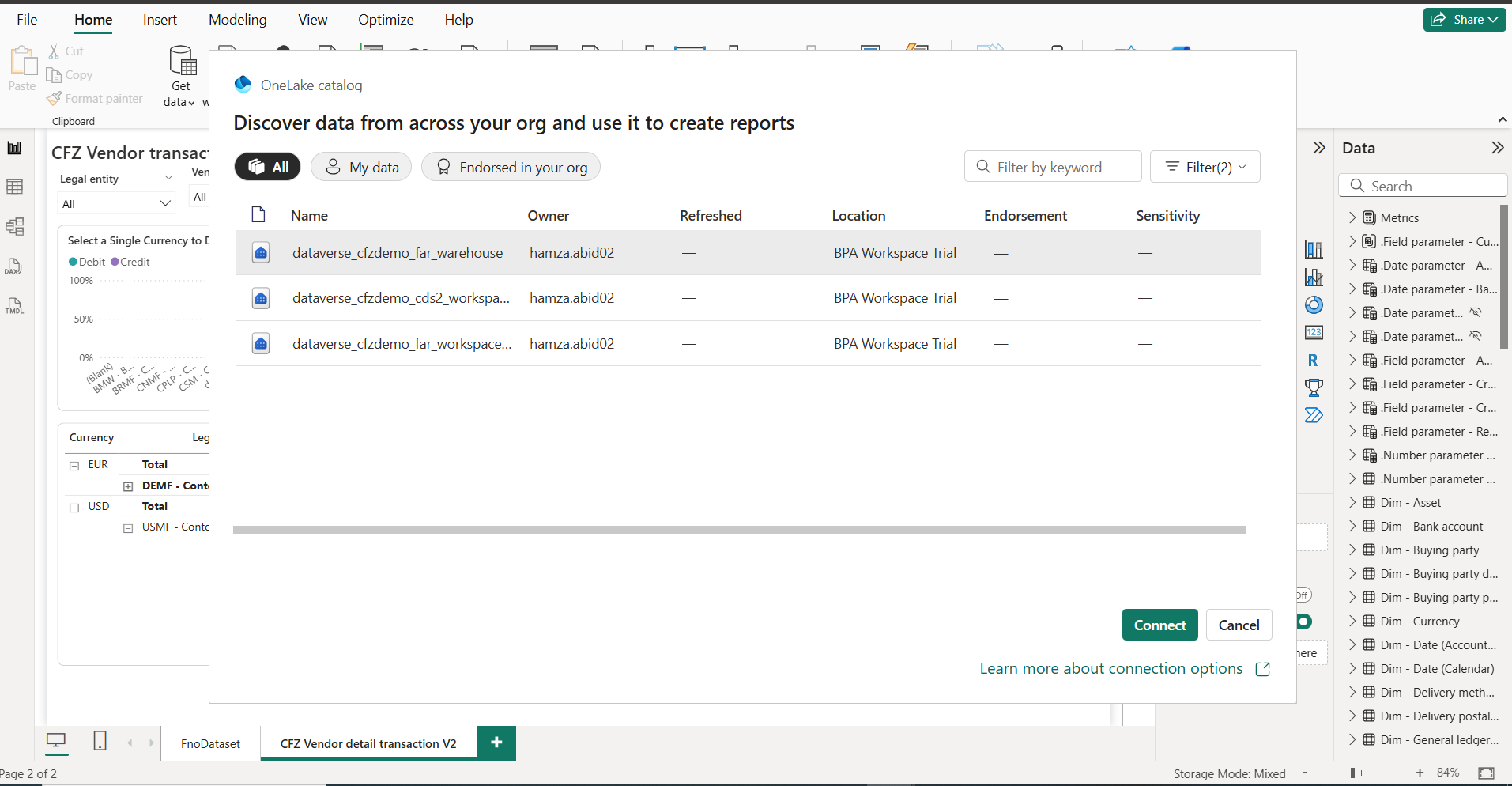Collapse the EUR currency row
The height and width of the screenshot is (786, 1512).
74,466
